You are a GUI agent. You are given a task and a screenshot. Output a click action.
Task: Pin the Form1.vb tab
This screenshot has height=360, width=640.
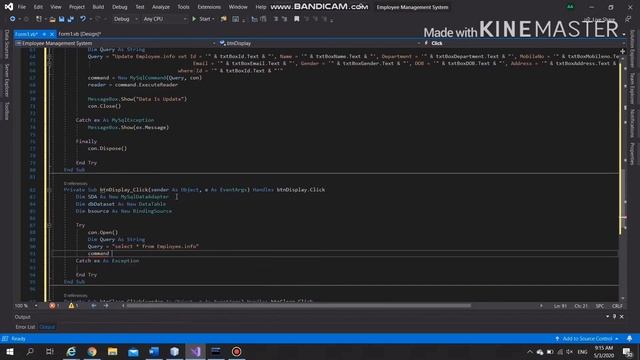[44, 34]
